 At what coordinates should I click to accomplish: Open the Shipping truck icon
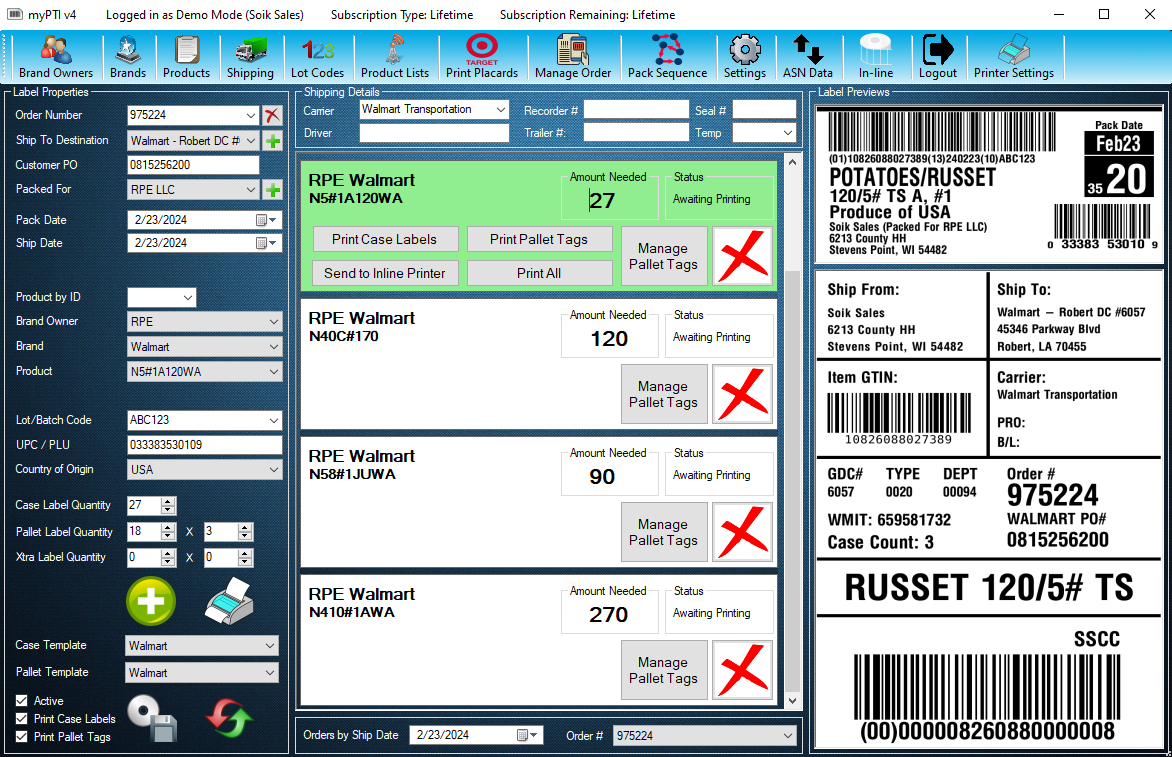click(250, 57)
